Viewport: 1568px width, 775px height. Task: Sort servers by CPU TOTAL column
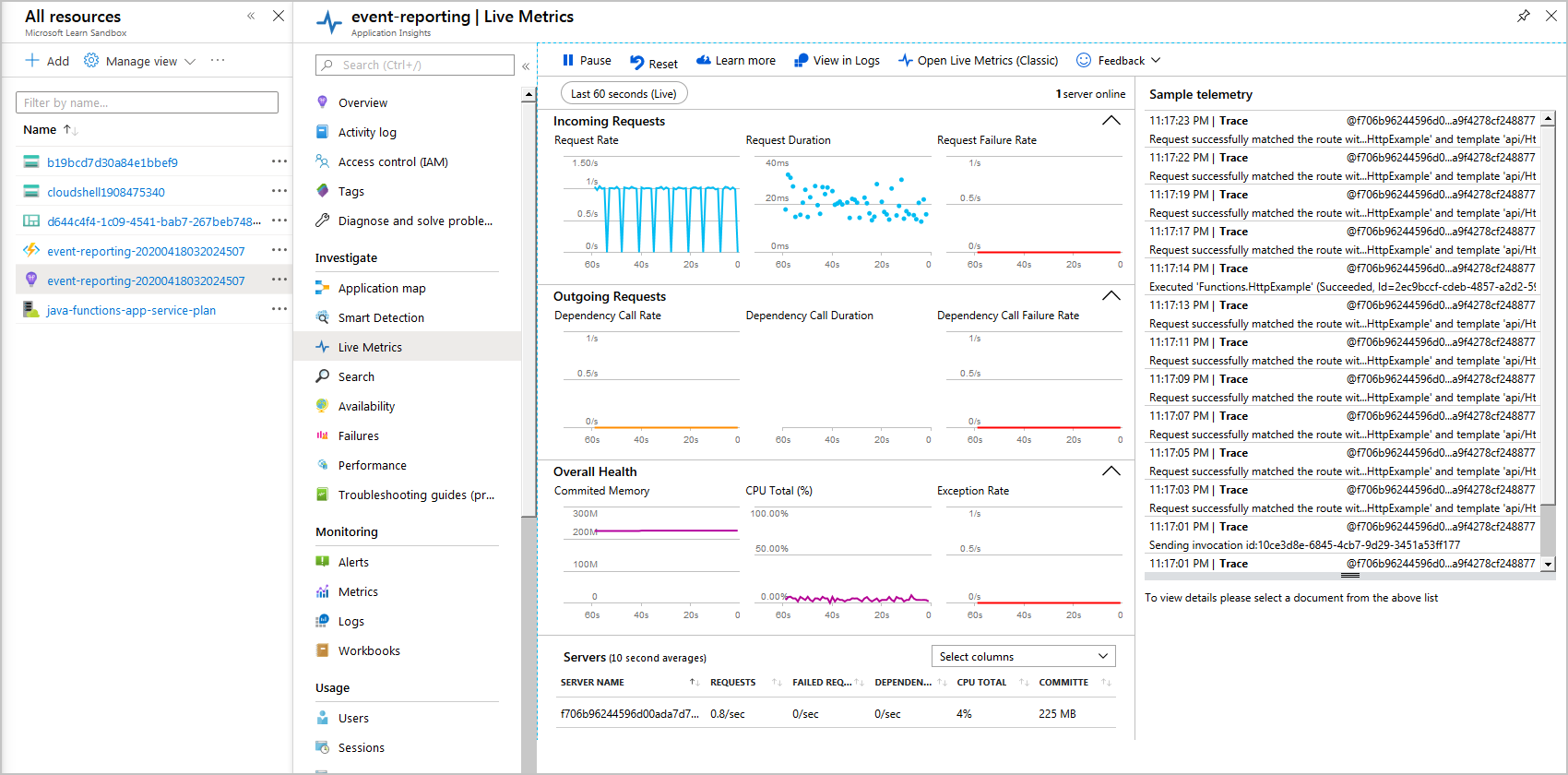coord(992,683)
